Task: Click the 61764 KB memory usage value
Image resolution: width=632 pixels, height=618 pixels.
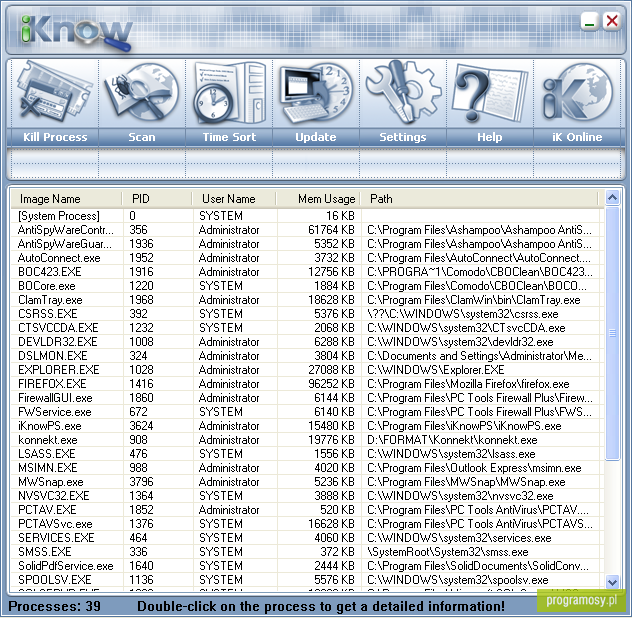Action: point(331,230)
